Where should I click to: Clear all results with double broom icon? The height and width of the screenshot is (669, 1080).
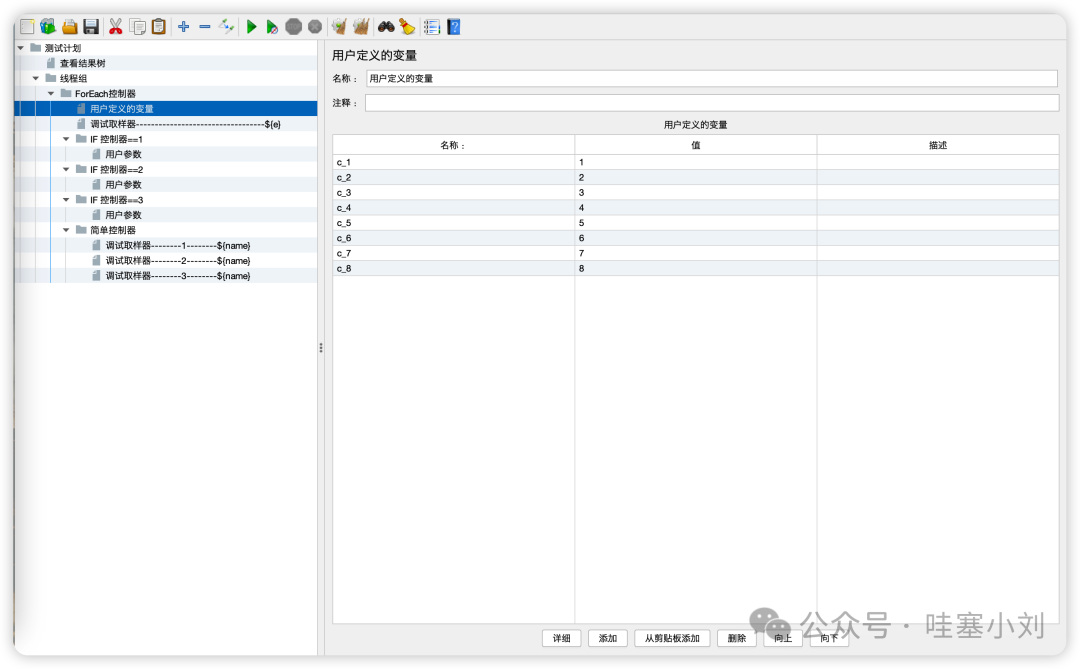[361, 27]
